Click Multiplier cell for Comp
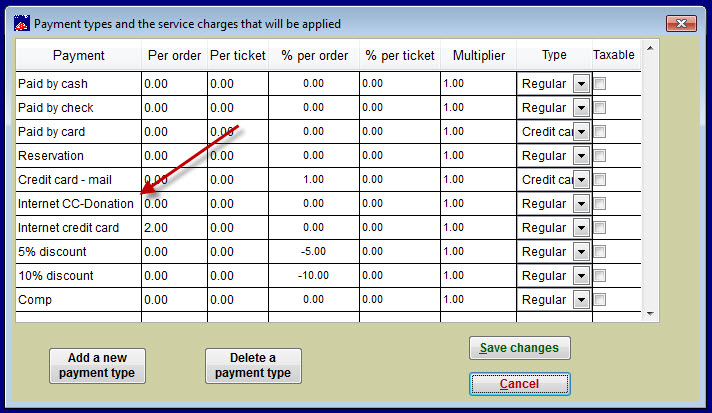This screenshot has width=712, height=413. [479, 300]
